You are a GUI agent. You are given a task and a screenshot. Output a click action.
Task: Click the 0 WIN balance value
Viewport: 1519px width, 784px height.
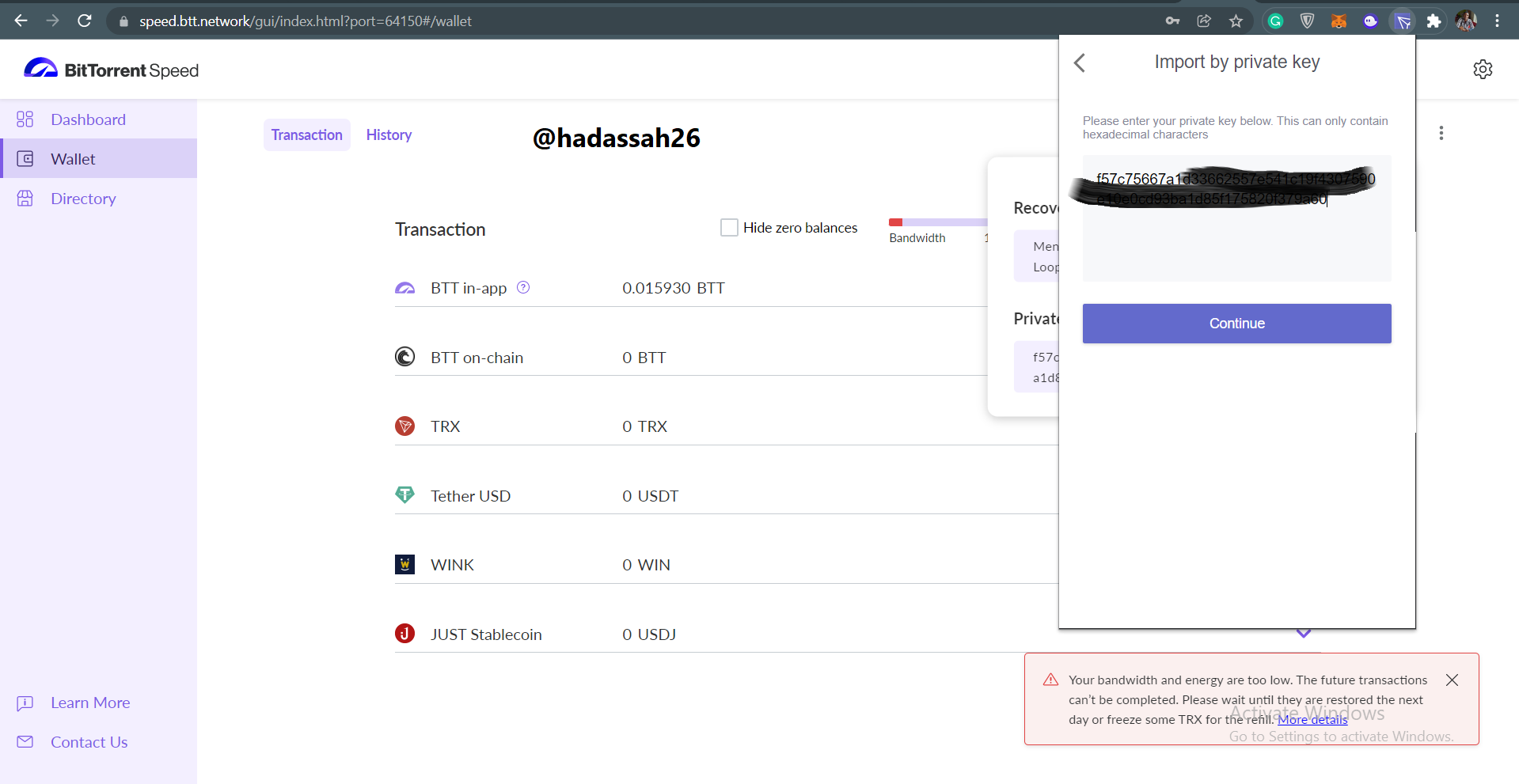click(x=646, y=565)
